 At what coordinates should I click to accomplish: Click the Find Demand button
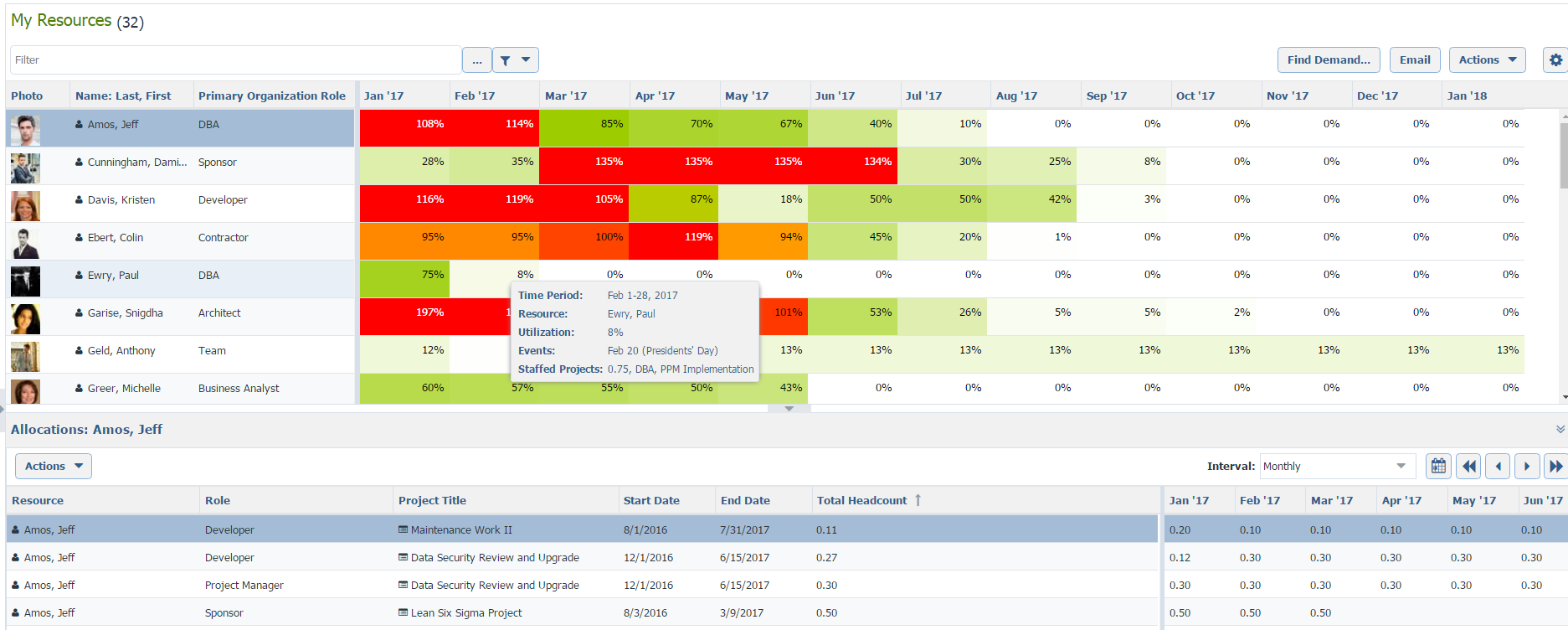pyautogui.click(x=1329, y=60)
